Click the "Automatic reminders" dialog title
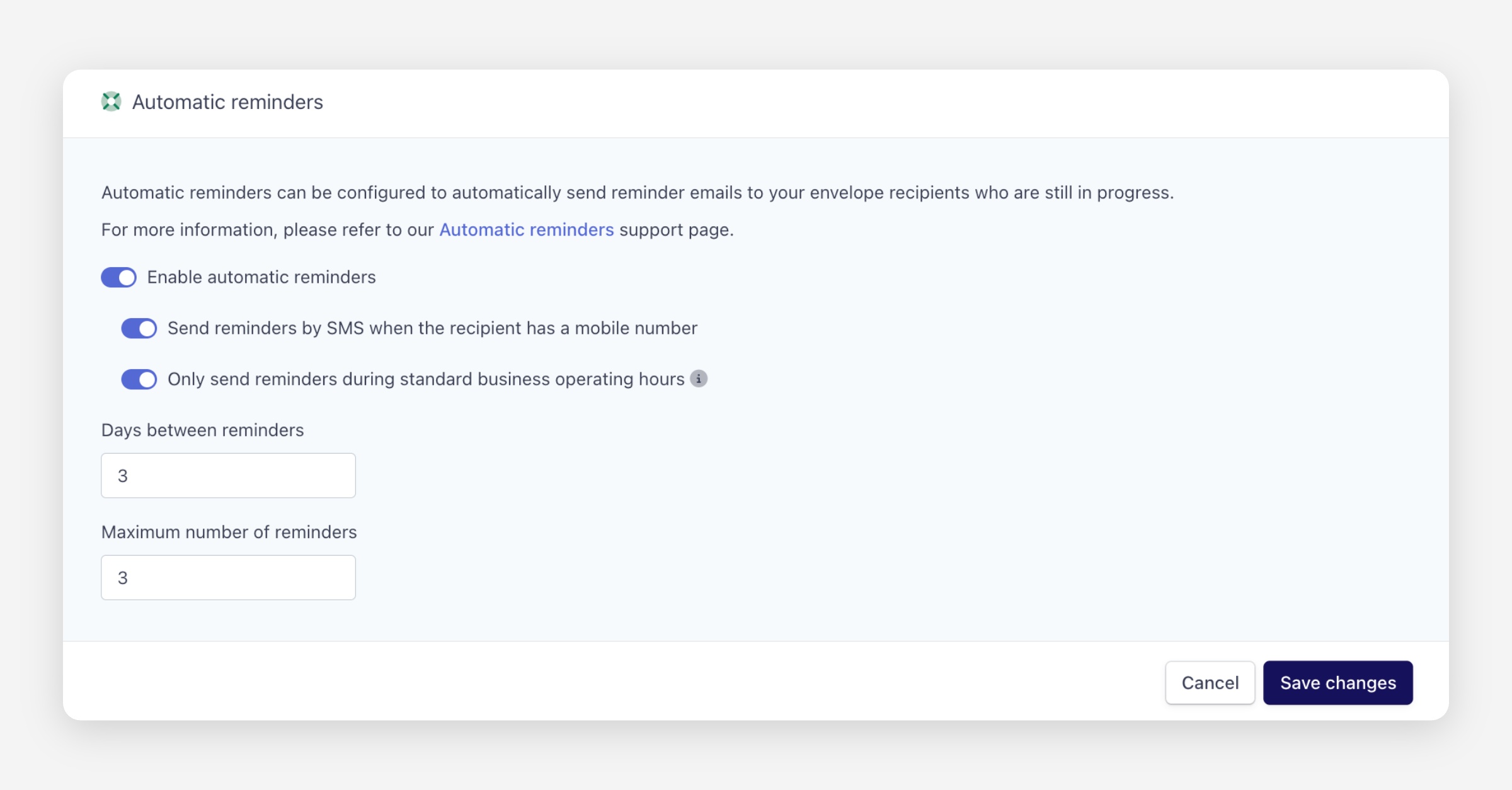This screenshot has height=790, width=1512. 227,102
